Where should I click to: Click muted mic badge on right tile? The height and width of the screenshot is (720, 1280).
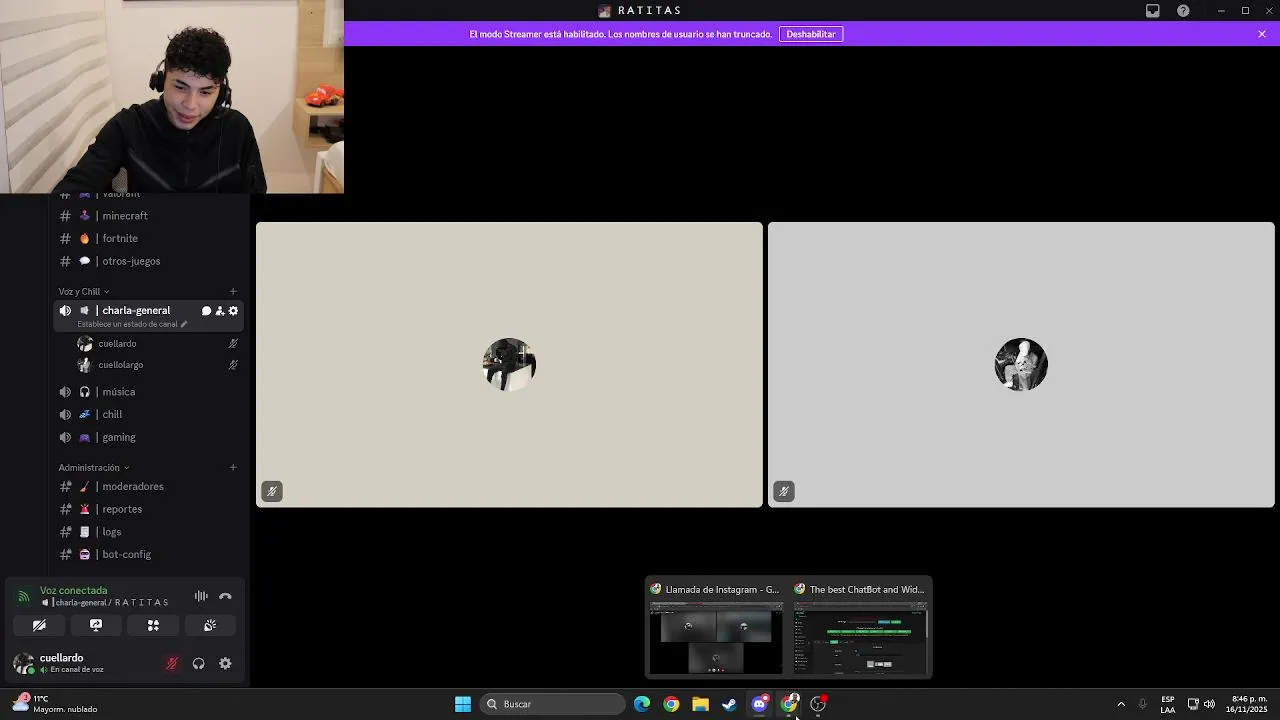click(x=784, y=491)
